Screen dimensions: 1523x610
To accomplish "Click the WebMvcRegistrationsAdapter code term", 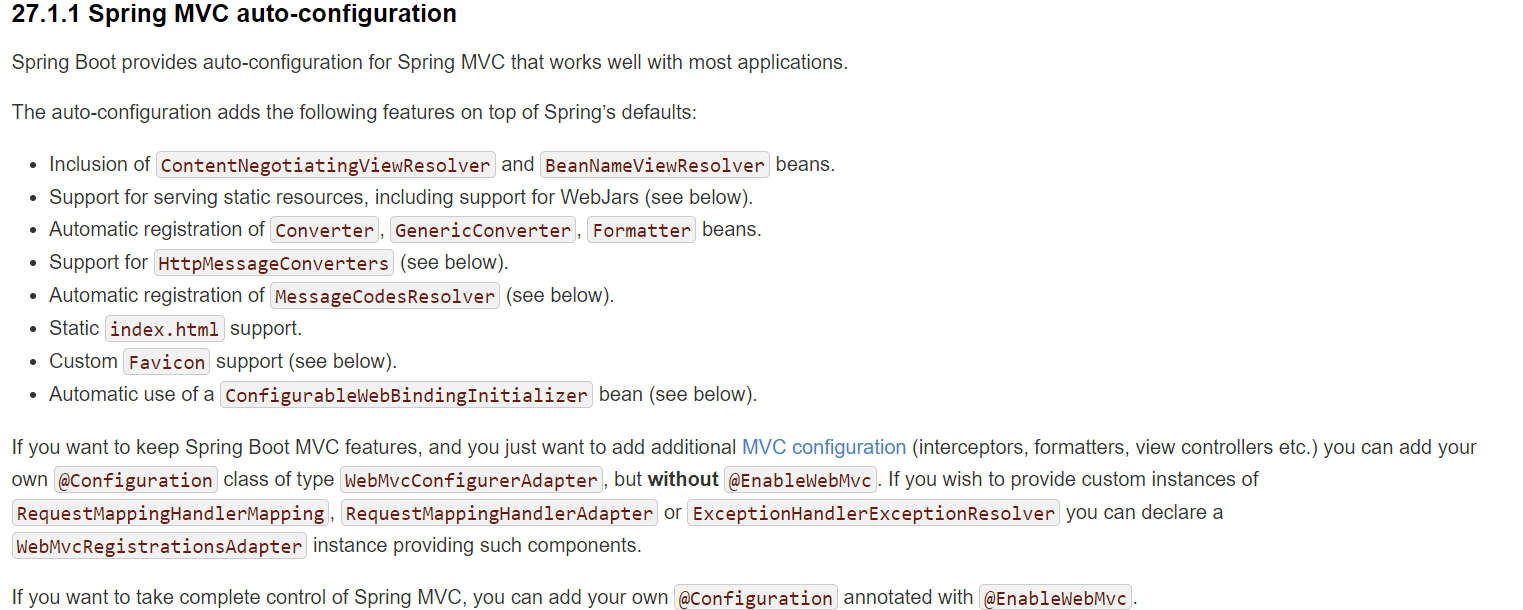I will 160,546.
